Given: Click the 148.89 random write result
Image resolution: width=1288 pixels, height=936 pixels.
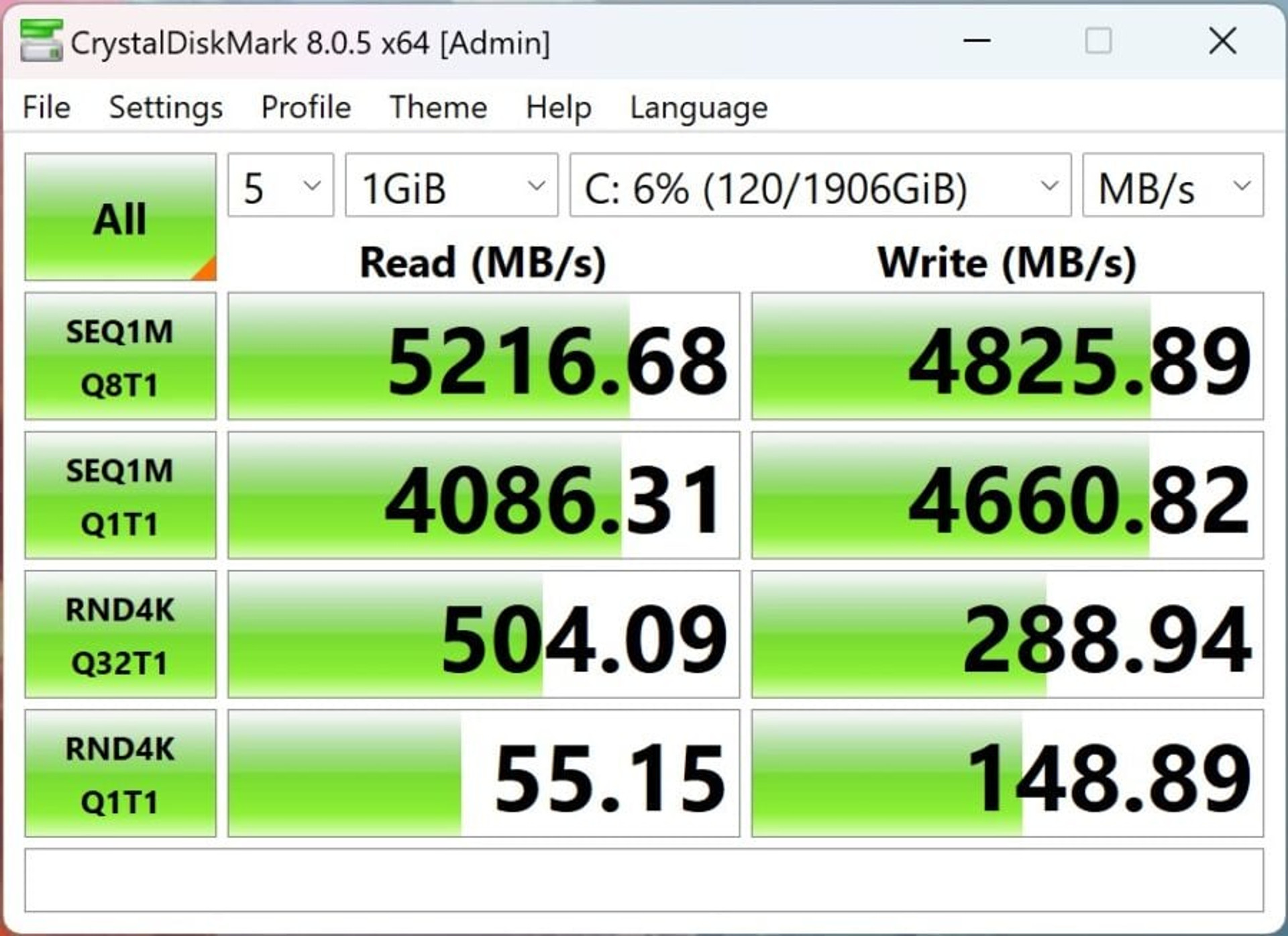Looking at the screenshot, I should coord(1008,774).
